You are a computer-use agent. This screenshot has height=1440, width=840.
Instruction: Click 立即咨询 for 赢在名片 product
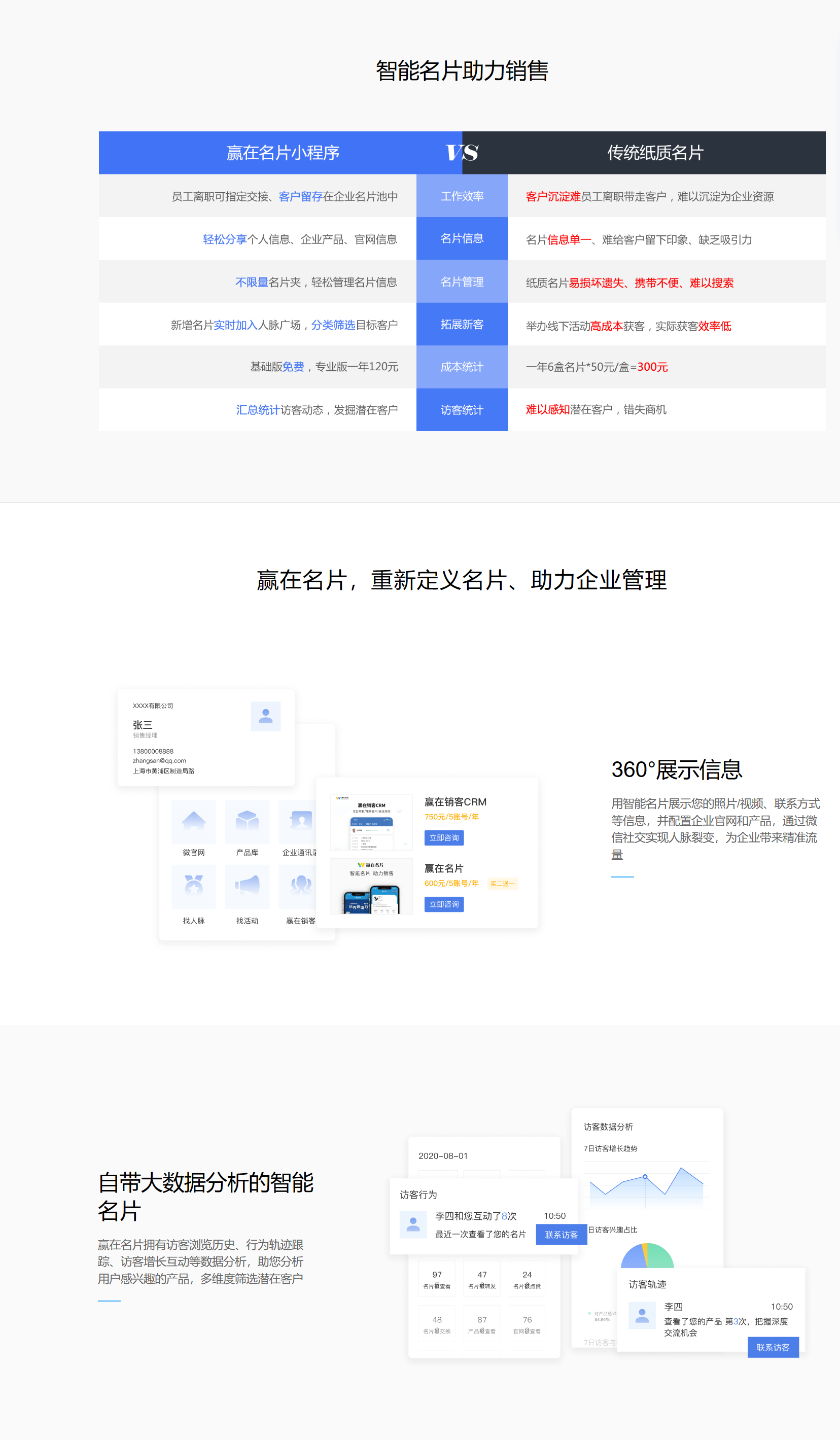coord(443,904)
